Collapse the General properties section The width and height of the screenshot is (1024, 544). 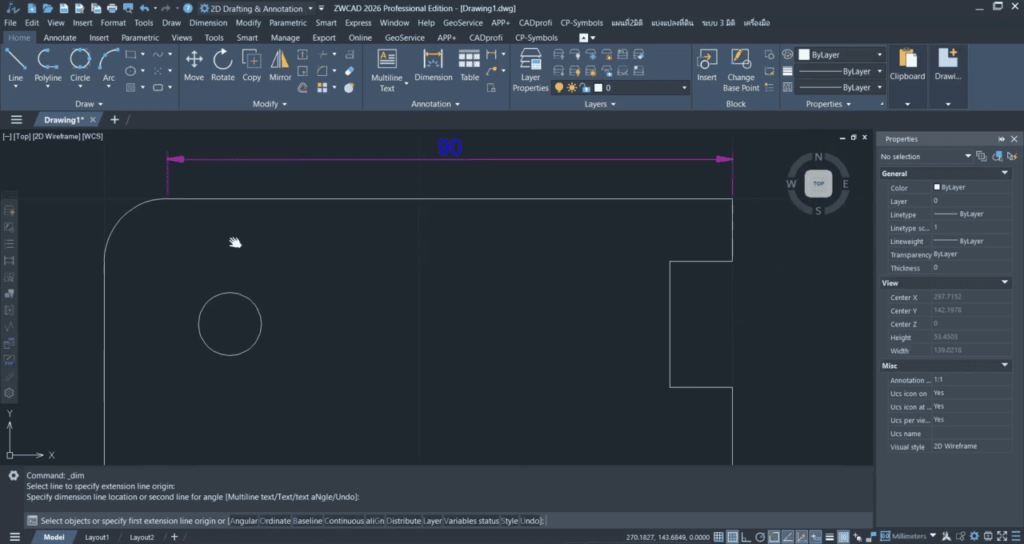click(x=1005, y=173)
